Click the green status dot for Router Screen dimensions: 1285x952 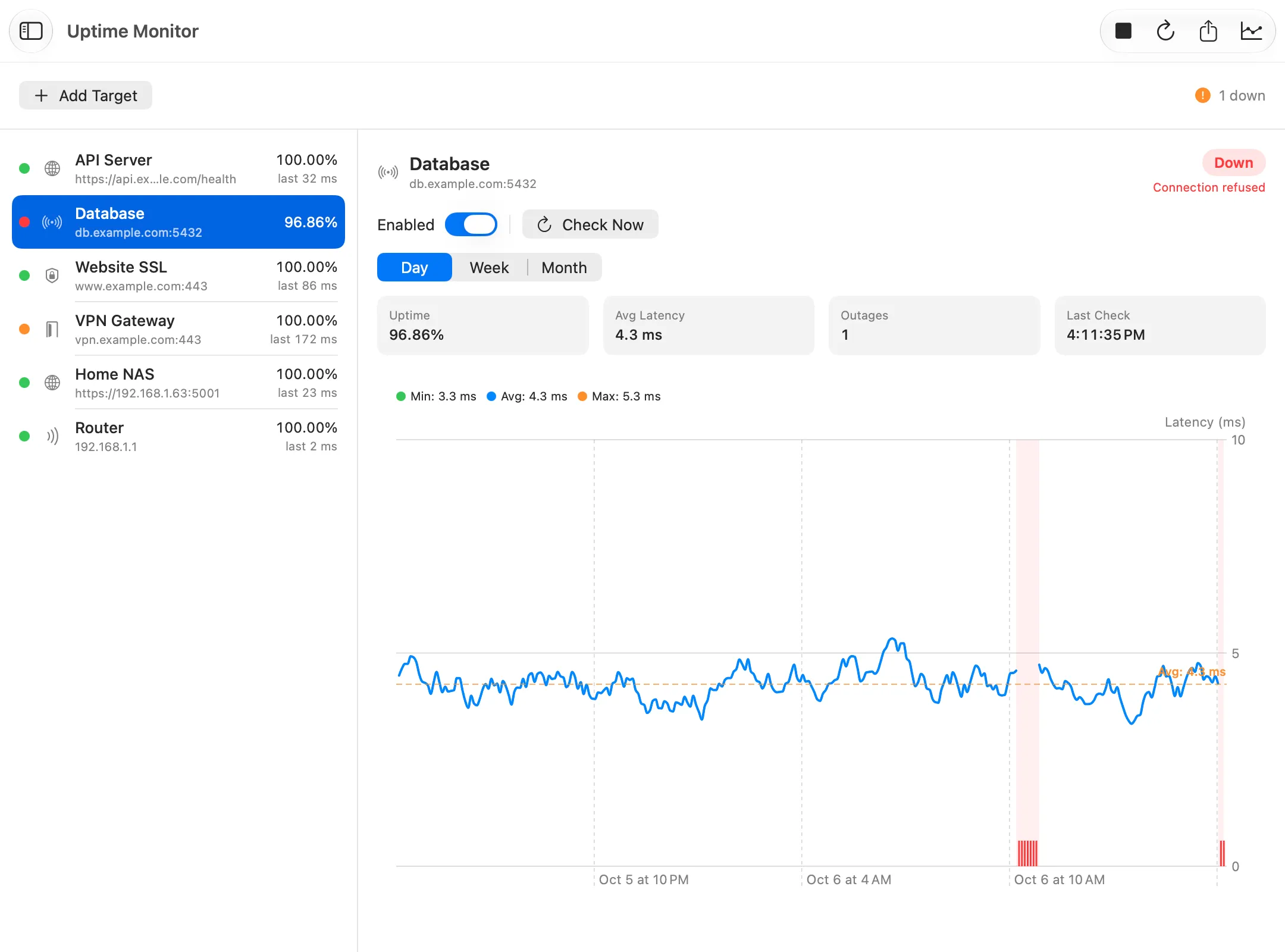click(x=24, y=436)
